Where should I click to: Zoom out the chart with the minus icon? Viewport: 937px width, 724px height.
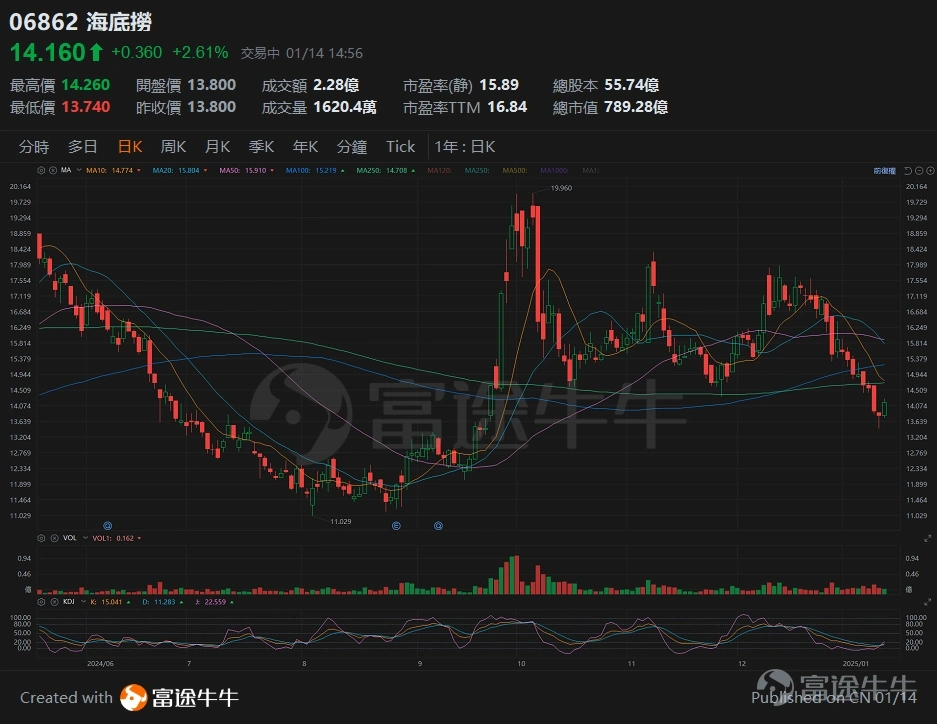pos(919,171)
